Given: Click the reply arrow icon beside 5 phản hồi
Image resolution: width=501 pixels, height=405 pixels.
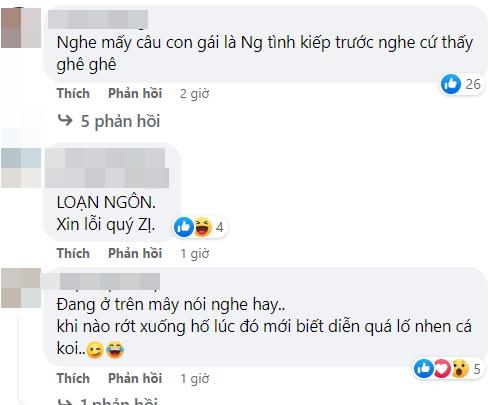Looking at the screenshot, I should pos(65,120).
